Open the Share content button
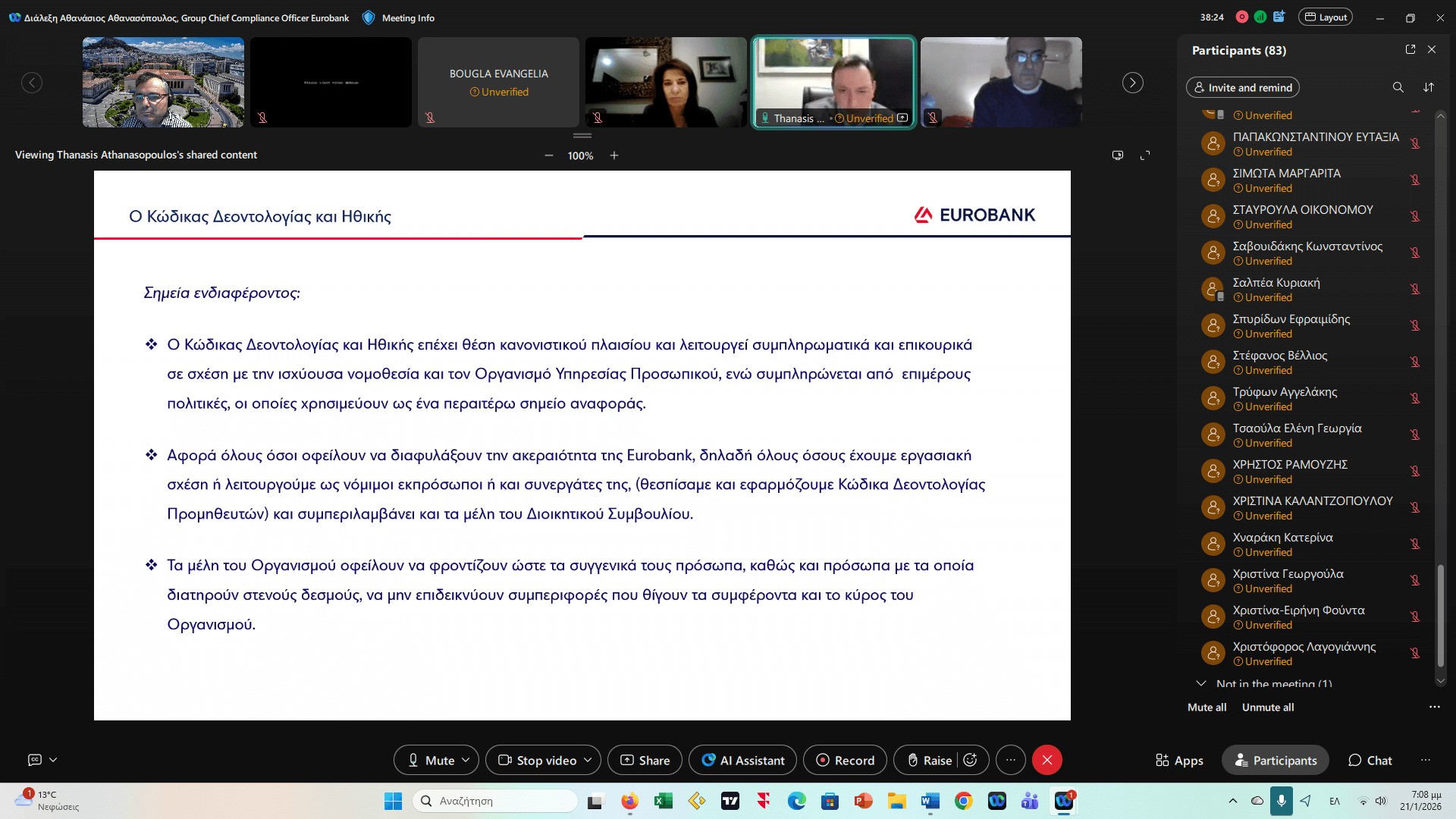 pos(645,760)
